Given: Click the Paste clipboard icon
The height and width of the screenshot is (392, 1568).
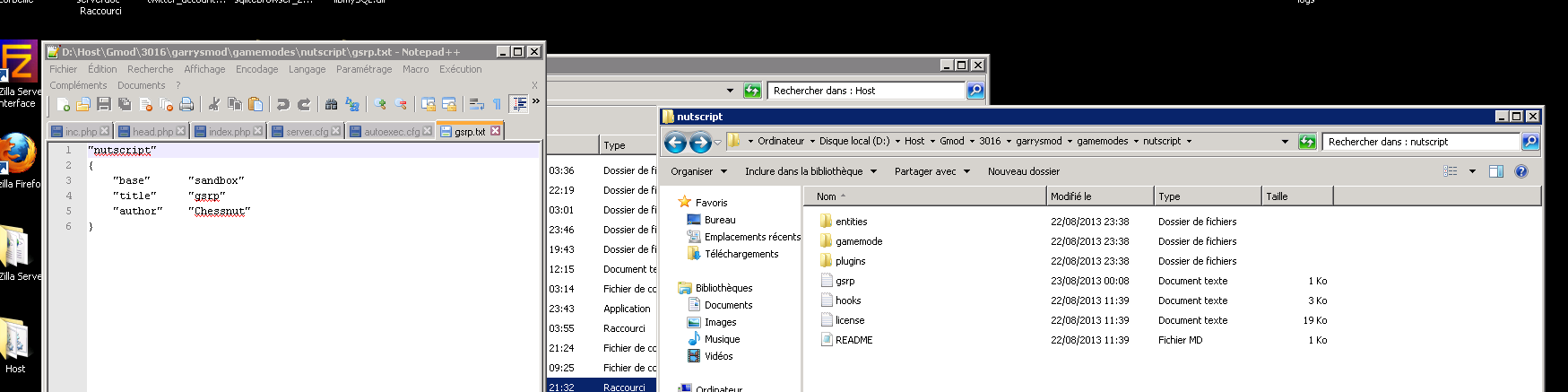Looking at the screenshot, I should pos(256,105).
